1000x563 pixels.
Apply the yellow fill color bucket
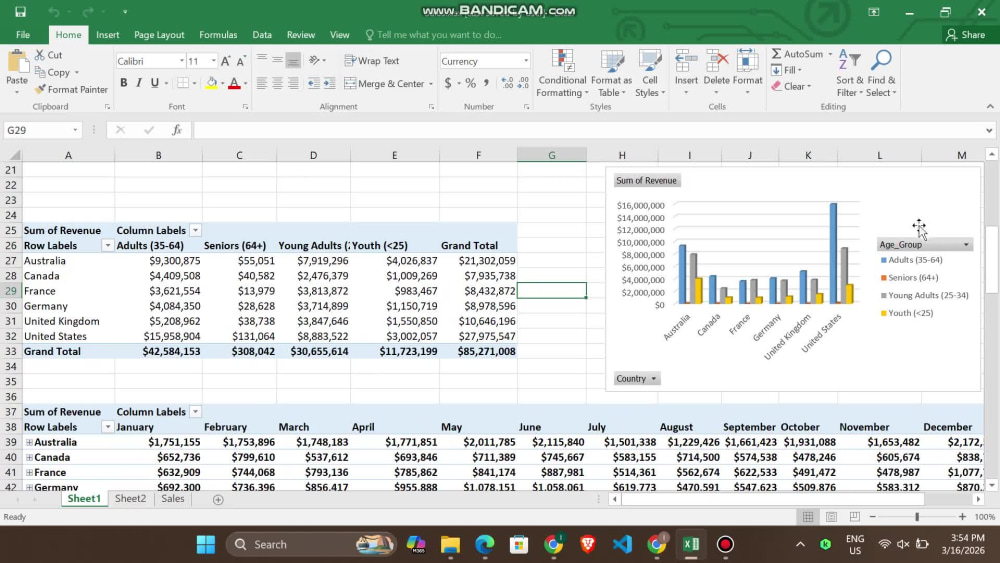pyautogui.click(x=211, y=83)
